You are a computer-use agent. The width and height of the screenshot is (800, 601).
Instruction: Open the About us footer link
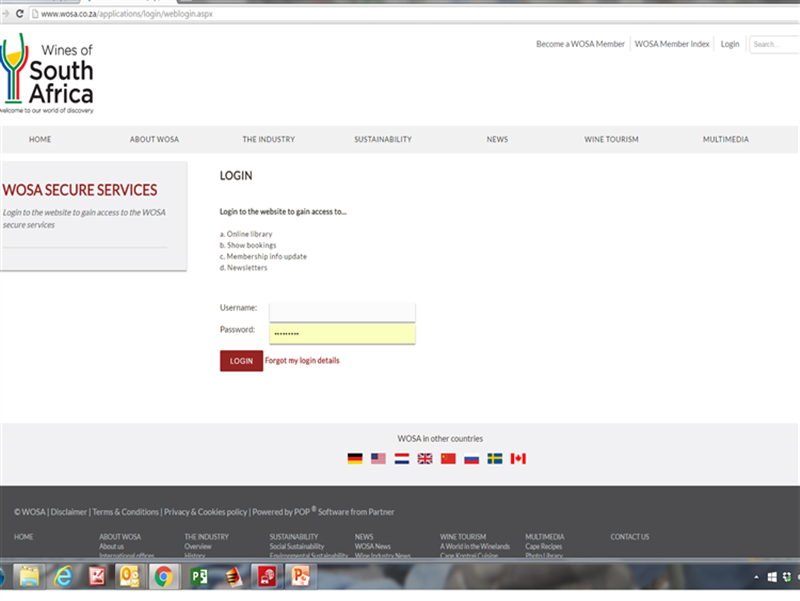coord(111,546)
